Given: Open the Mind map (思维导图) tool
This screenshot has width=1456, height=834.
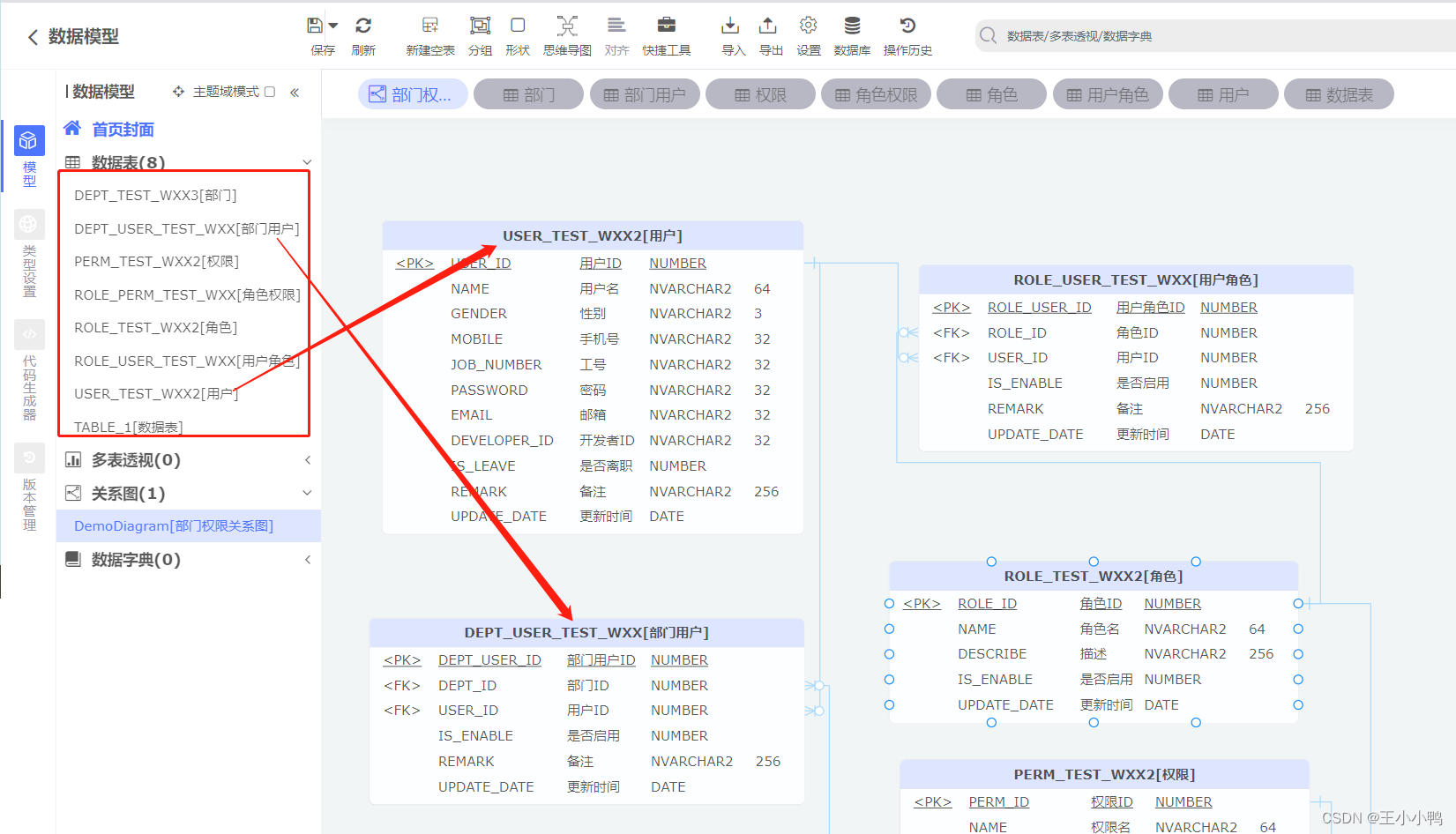Looking at the screenshot, I should click(567, 26).
